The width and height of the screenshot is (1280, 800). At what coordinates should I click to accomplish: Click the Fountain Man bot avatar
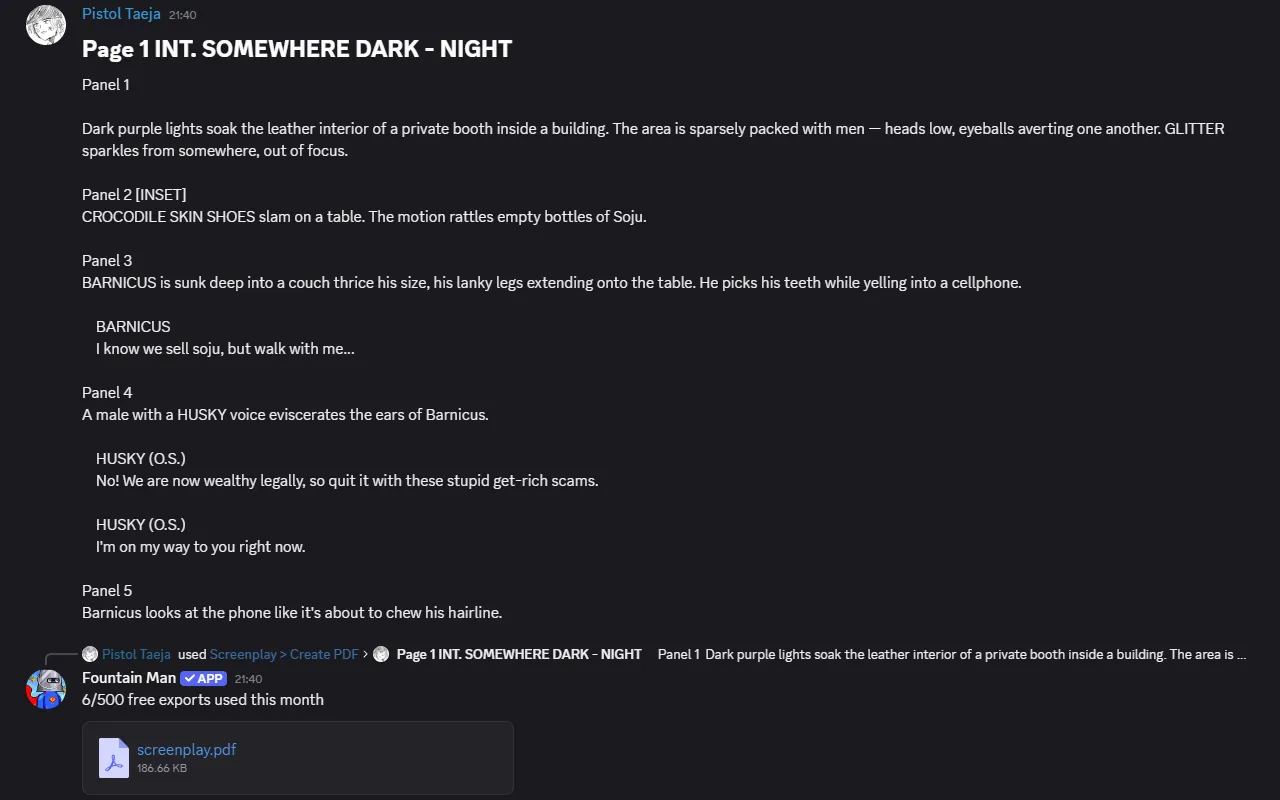(x=46, y=689)
